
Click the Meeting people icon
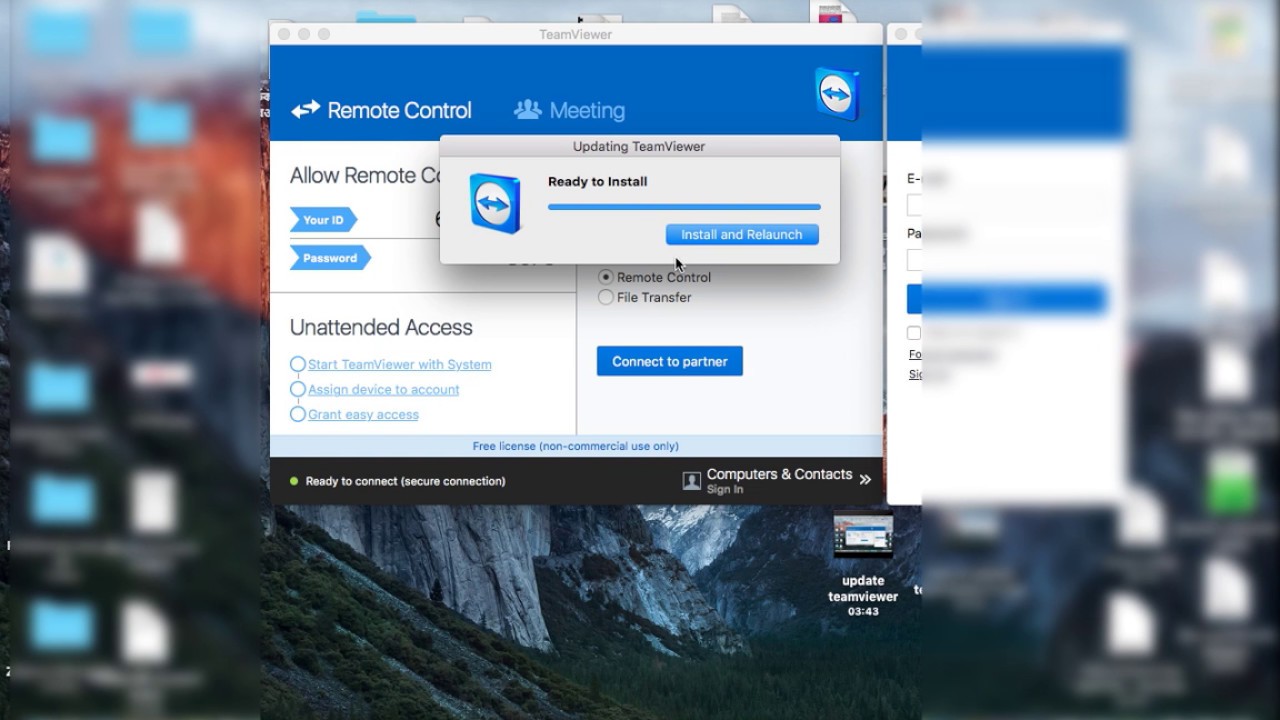pos(527,109)
